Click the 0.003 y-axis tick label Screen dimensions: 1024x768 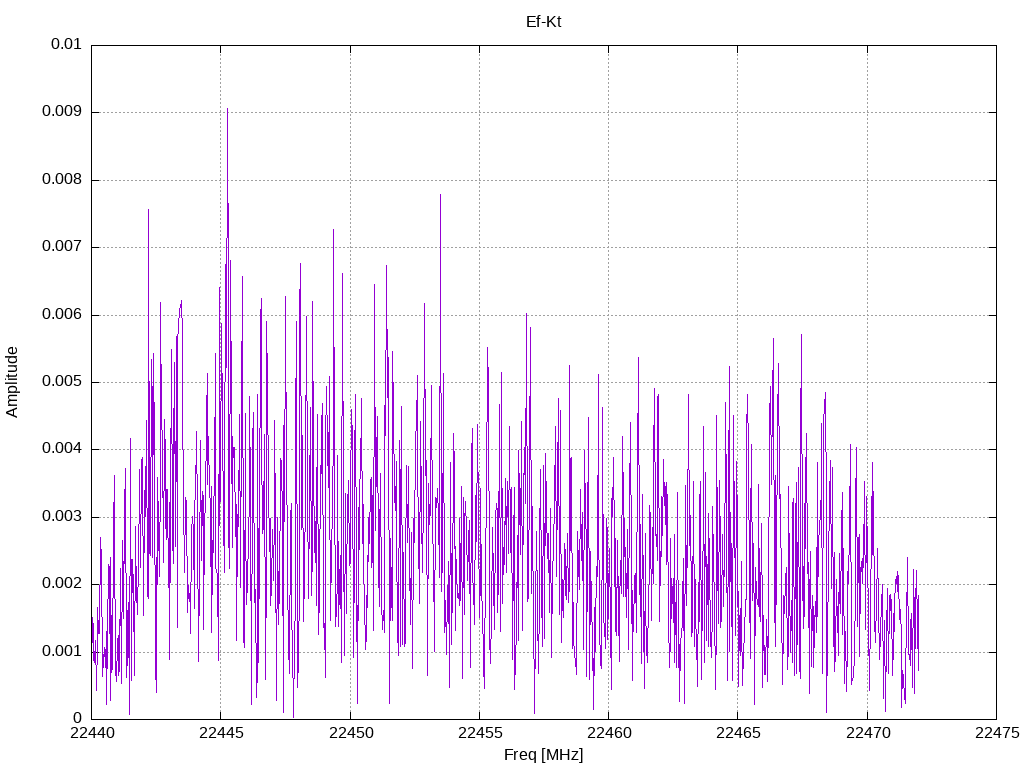63,517
